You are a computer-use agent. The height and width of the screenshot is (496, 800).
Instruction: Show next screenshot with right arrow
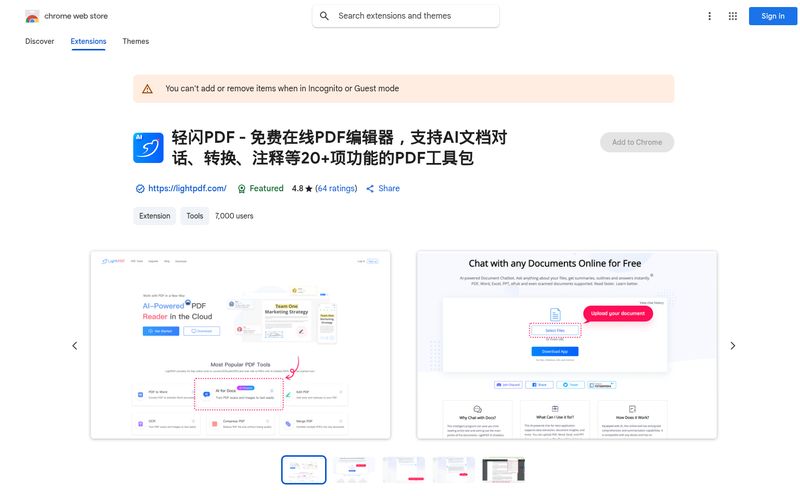[733, 346]
